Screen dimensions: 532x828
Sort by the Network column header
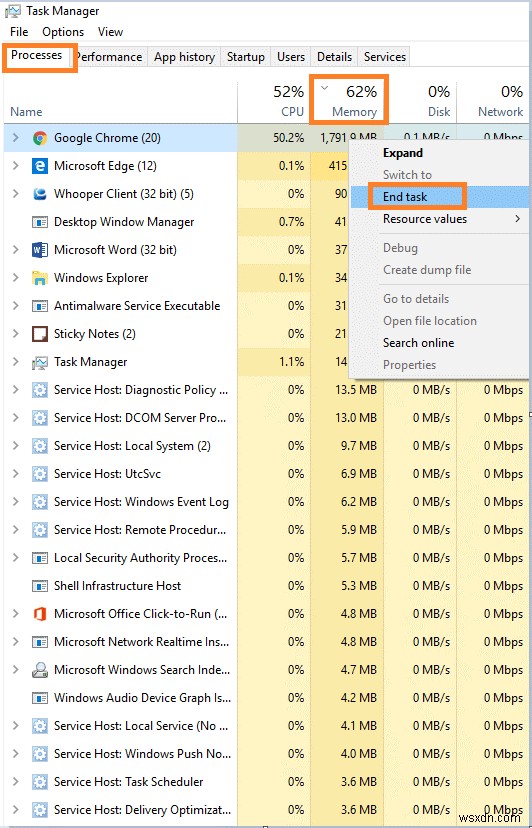click(493, 102)
